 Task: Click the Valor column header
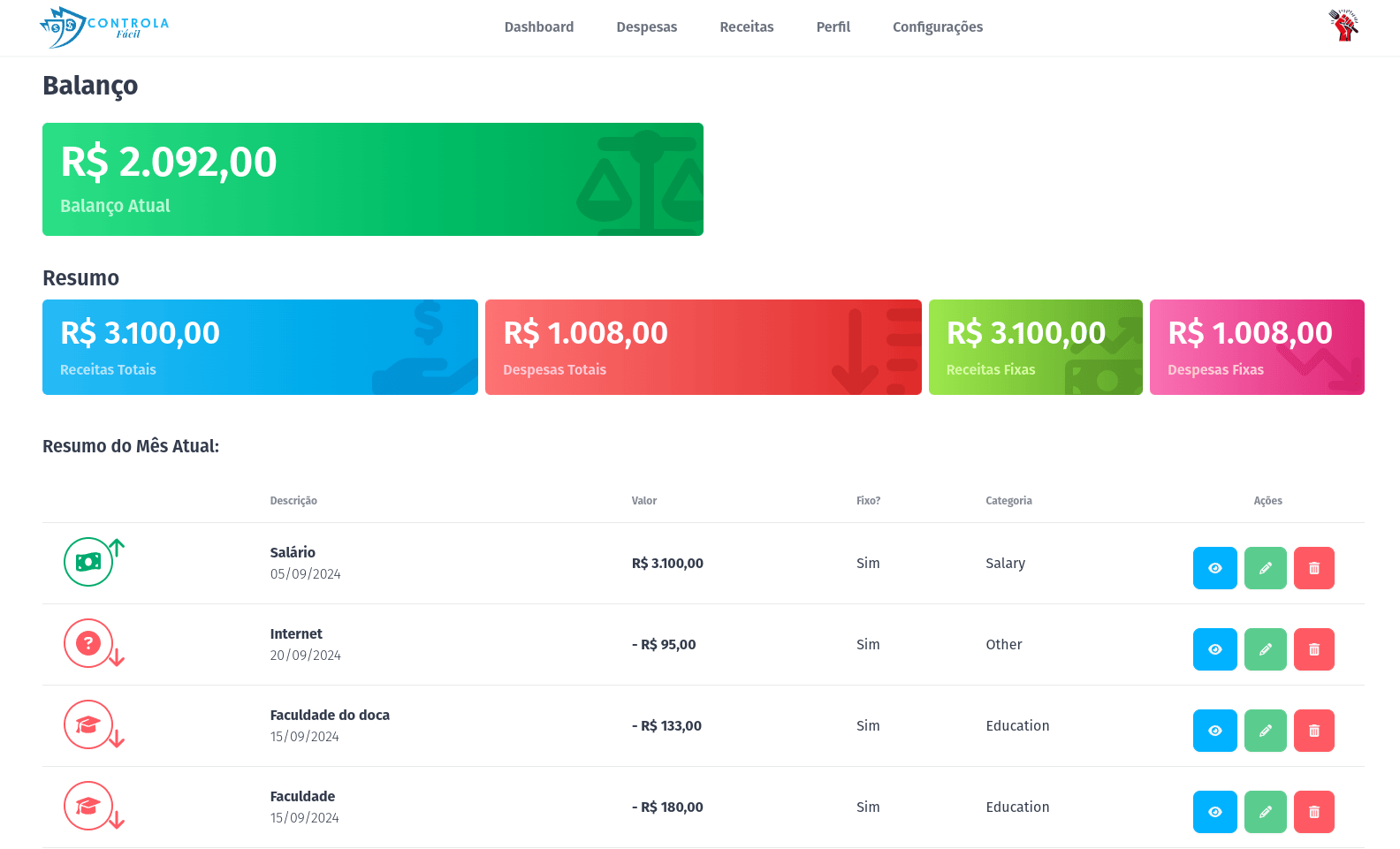pos(644,501)
